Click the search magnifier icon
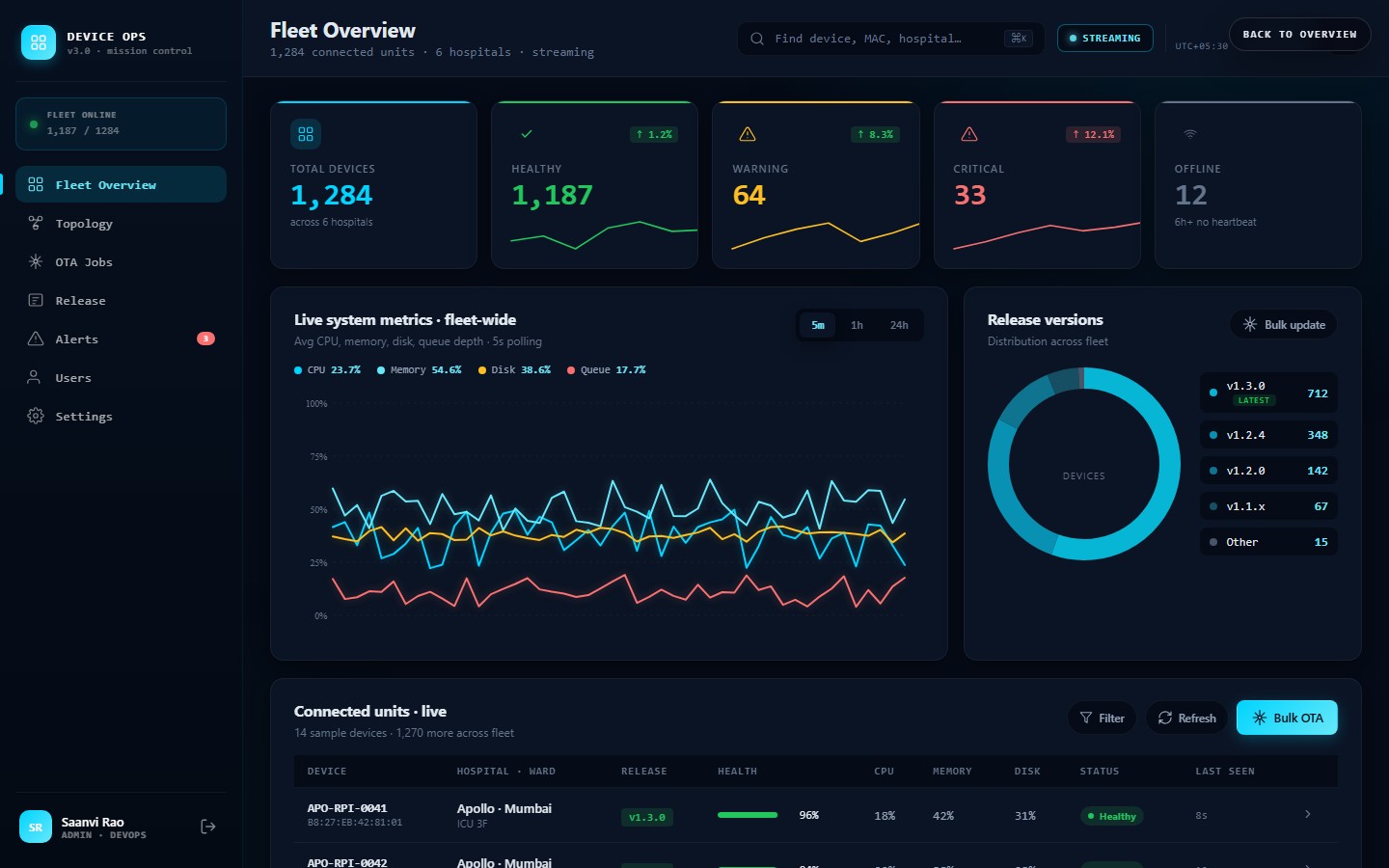The width and height of the screenshot is (1389, 868). click(x=757, y=39)
